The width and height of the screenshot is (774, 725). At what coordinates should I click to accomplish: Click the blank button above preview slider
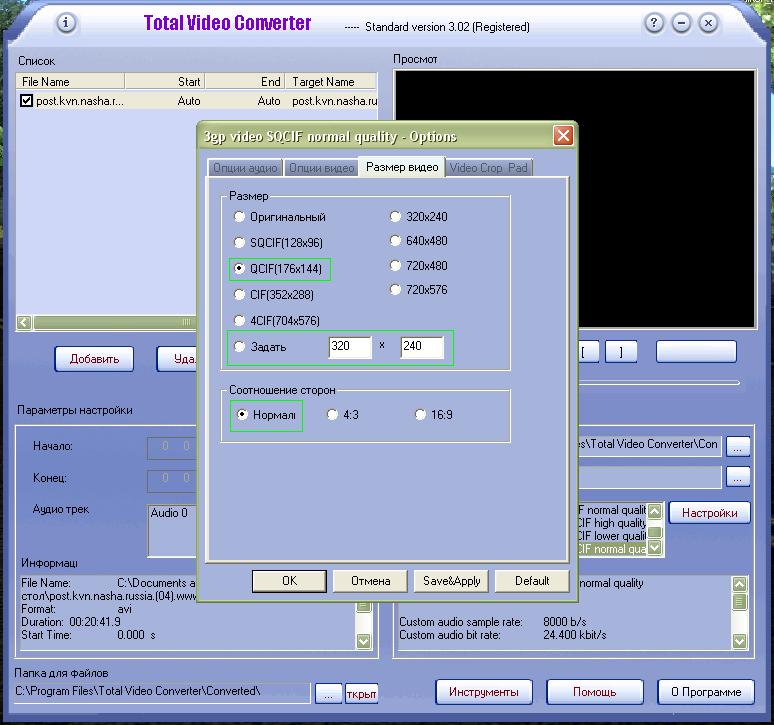point(696,352)
